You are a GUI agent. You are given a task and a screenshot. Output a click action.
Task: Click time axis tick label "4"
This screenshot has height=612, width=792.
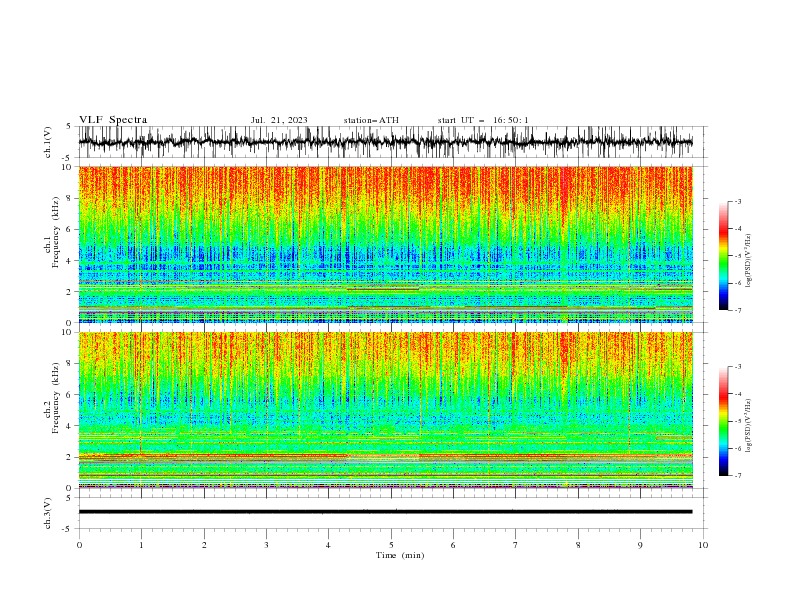pos(328,545)
